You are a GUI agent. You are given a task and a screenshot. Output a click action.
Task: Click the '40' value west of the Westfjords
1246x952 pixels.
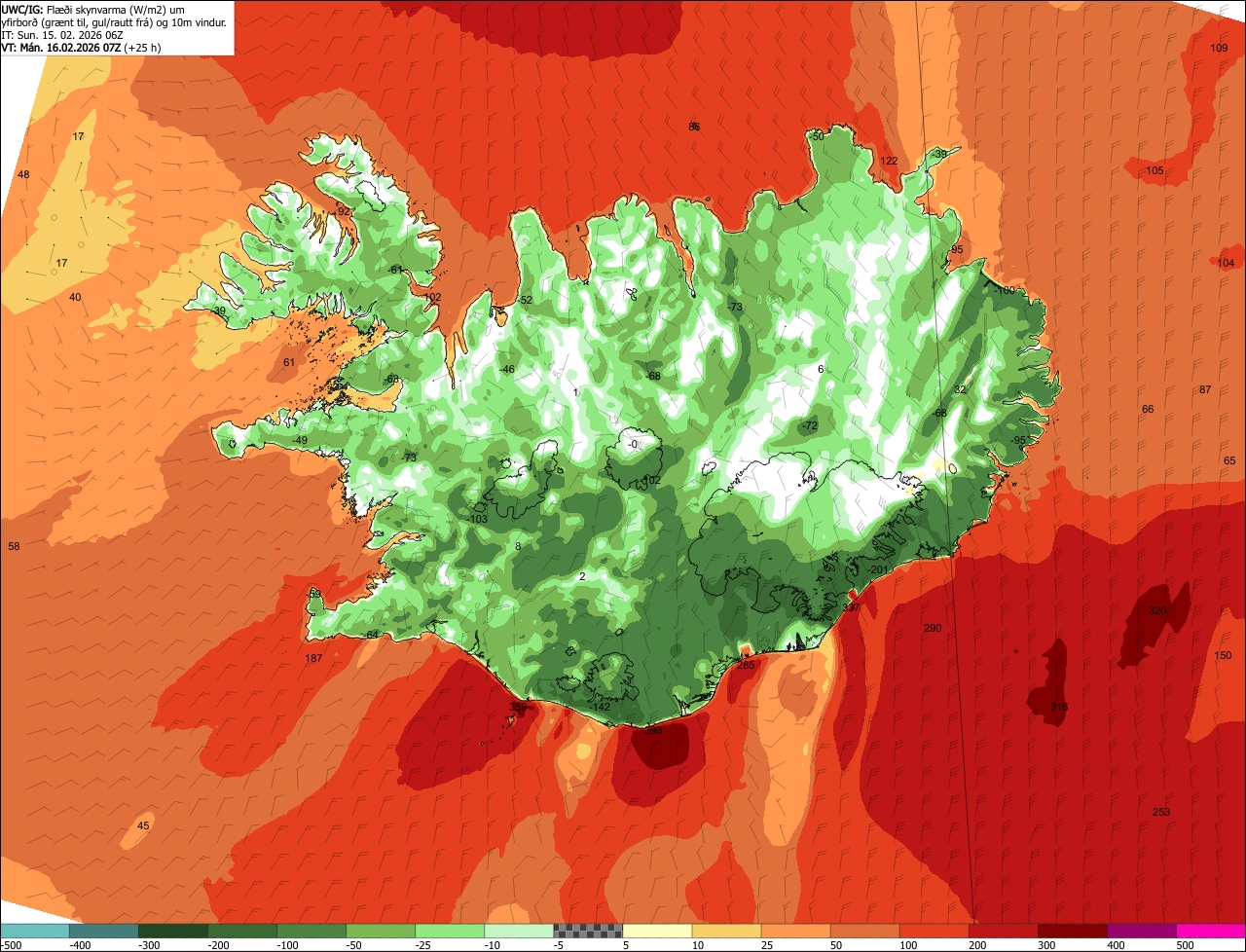75,297
